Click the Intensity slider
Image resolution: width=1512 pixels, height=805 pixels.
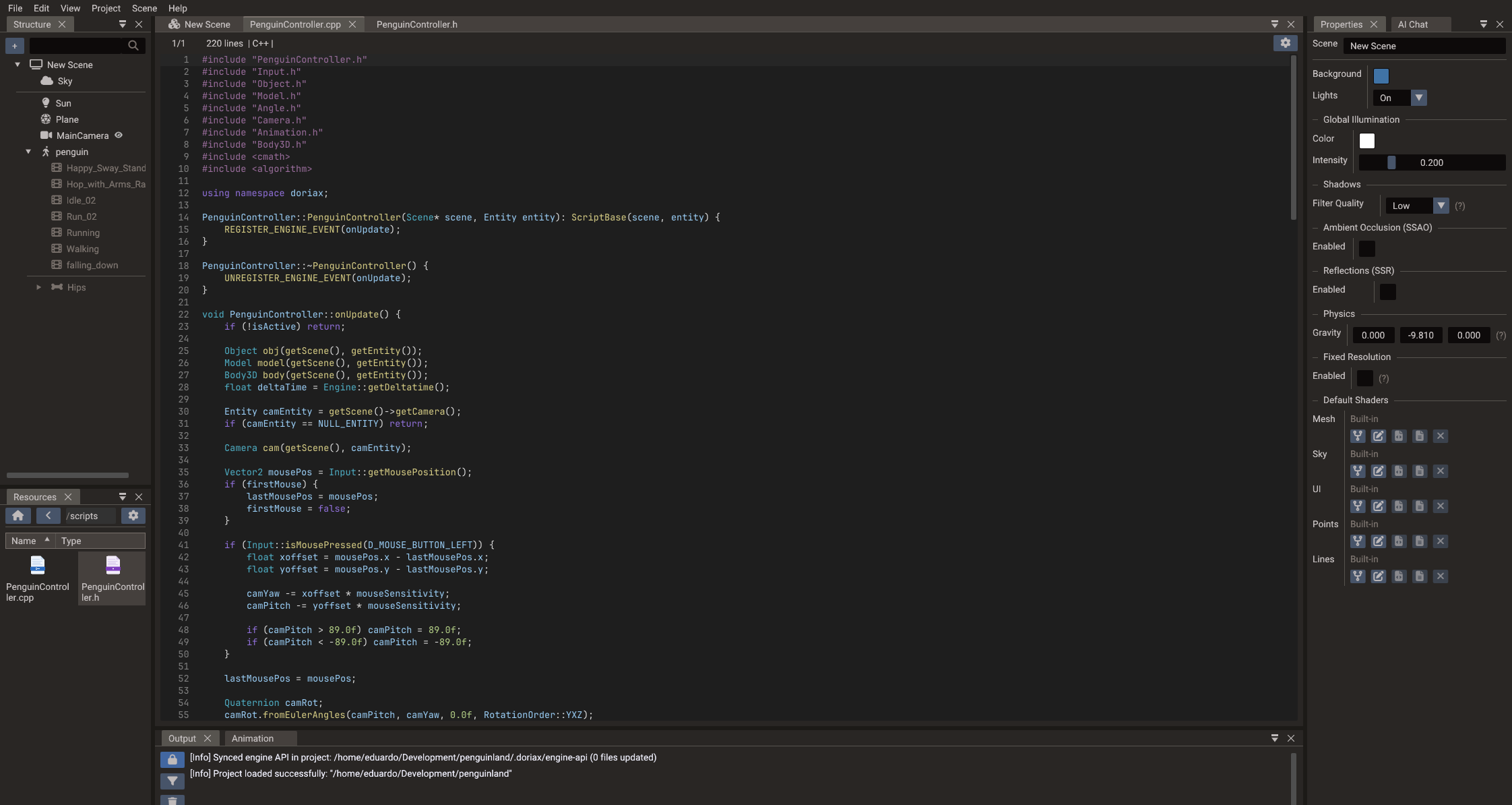[1432, 162]
